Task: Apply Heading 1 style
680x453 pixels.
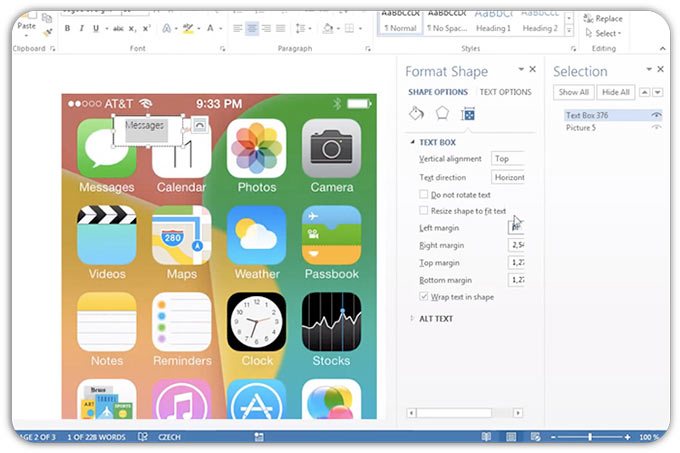Action: pos(494,24)
